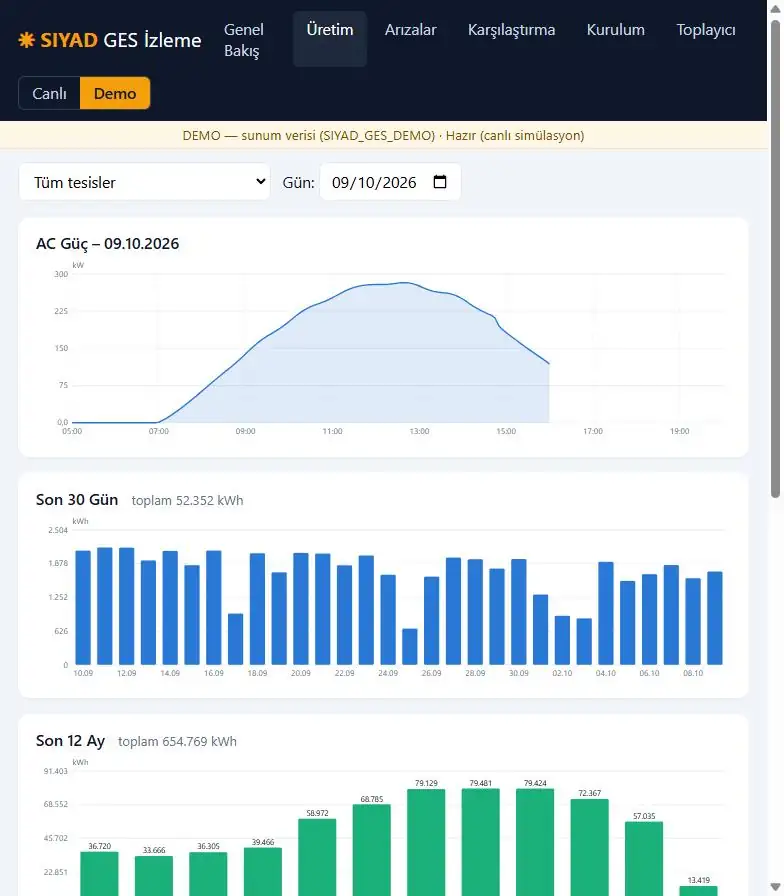
Task: Select the Demo mode toggle
Action: [115, 93]
